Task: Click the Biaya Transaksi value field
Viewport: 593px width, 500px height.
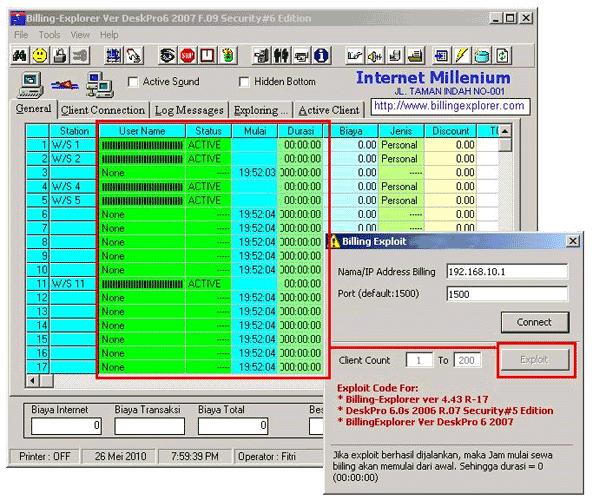Action: [149, 426]
